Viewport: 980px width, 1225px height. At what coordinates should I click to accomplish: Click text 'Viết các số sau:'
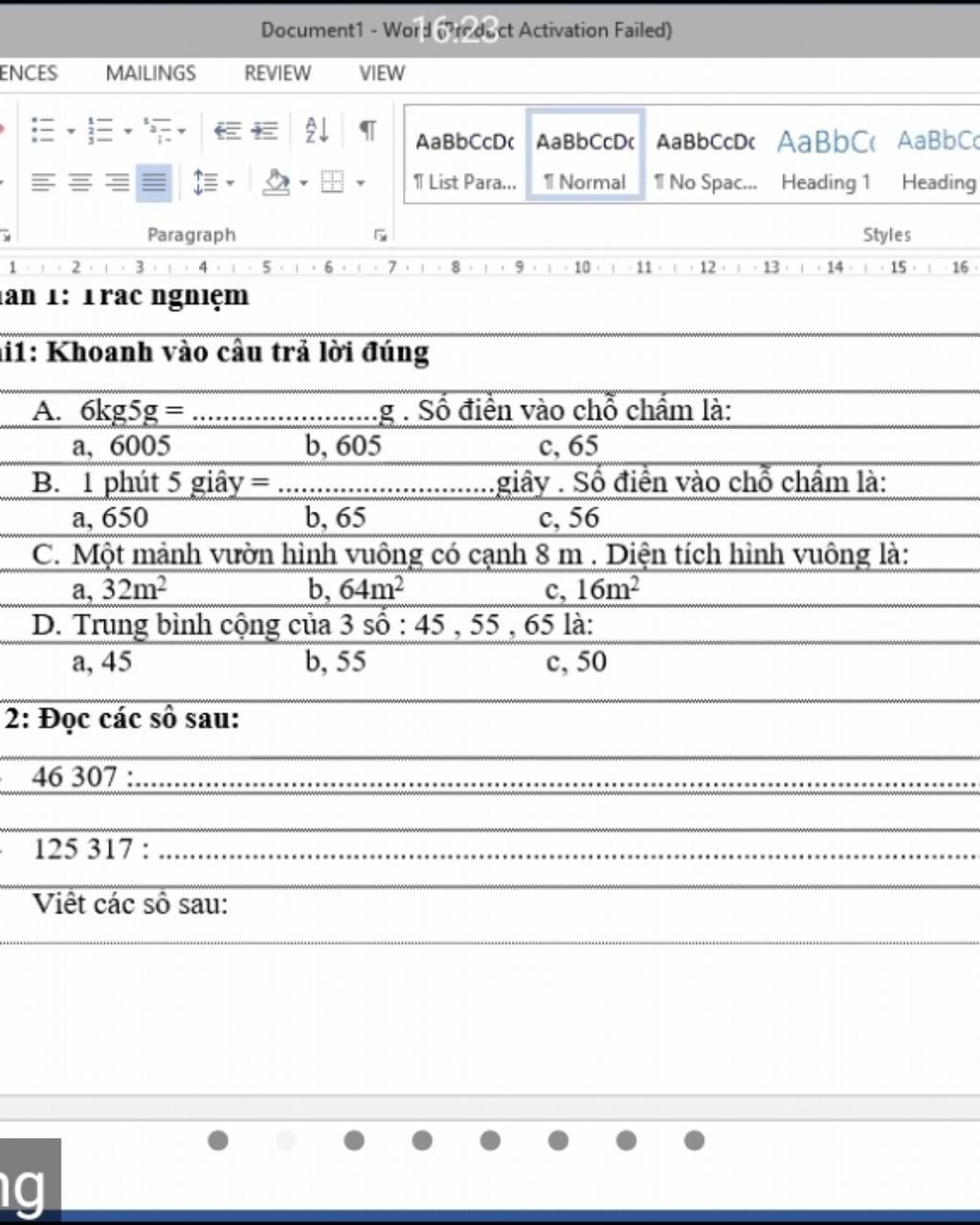[130, 903]
